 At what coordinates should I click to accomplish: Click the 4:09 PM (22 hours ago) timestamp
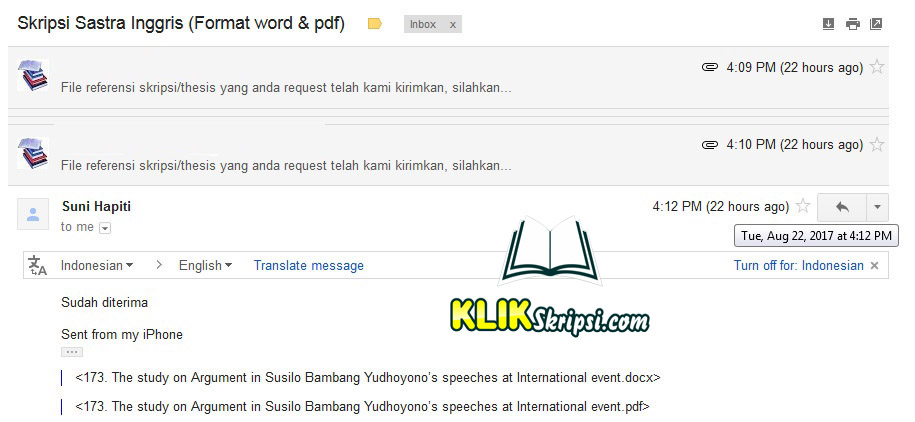pyautogui.click(x=794, y=68)
